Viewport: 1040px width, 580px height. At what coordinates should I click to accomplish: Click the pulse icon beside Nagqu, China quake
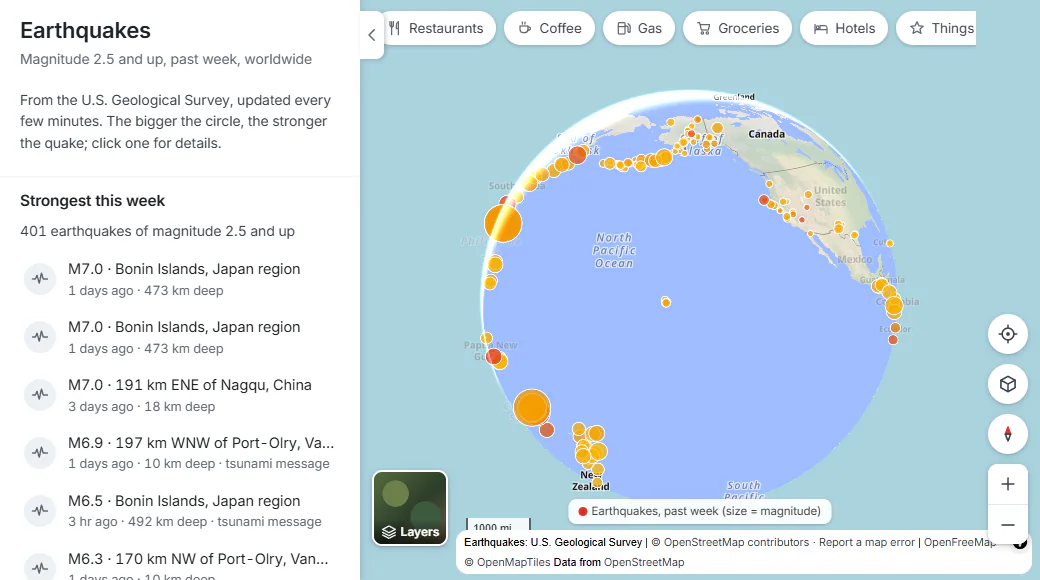pos(40,395)
